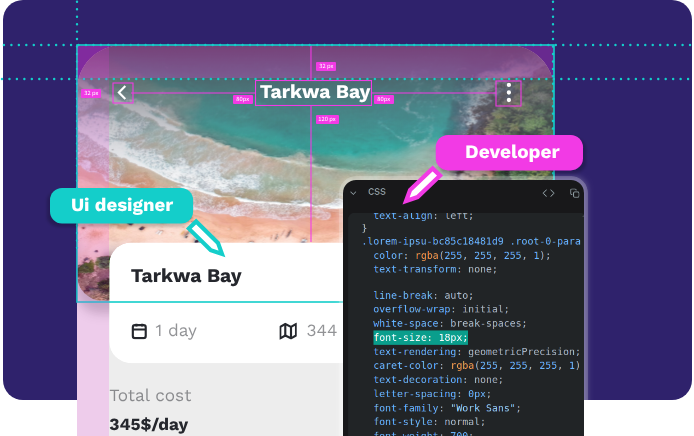Click the back arrow in the header
694x436 pixels.
(x=123, y=93)
